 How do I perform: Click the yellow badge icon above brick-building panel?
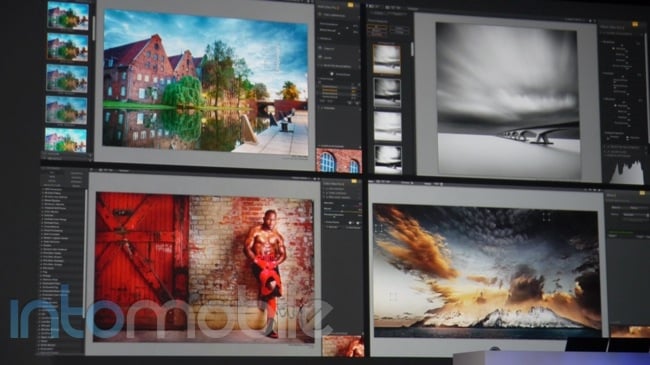350,5
